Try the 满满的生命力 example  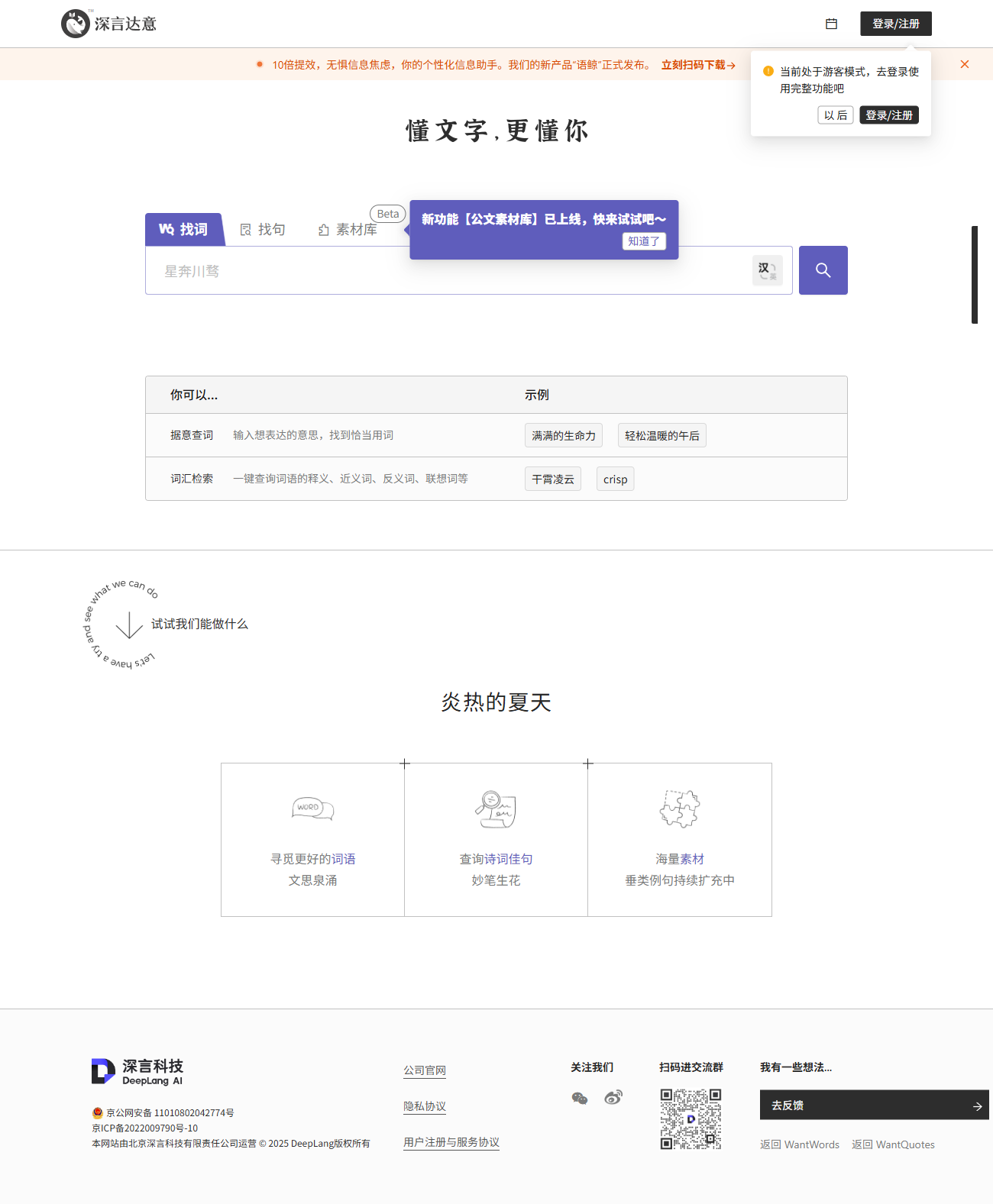coord(563,435)
